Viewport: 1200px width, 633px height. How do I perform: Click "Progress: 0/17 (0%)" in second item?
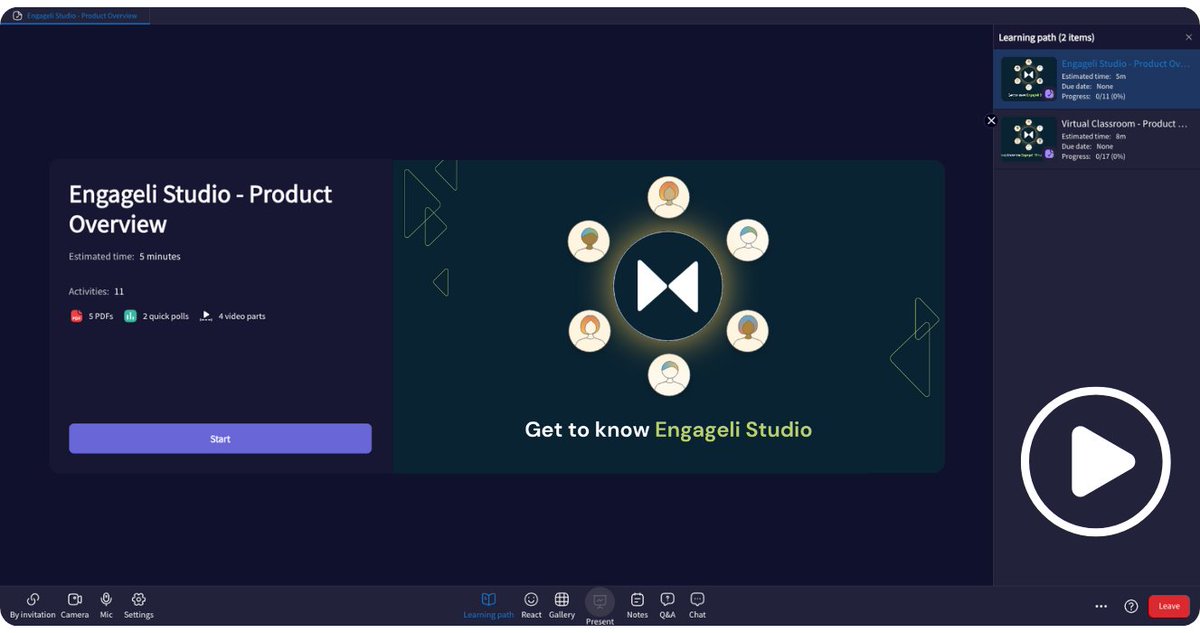click(1093, 157)
